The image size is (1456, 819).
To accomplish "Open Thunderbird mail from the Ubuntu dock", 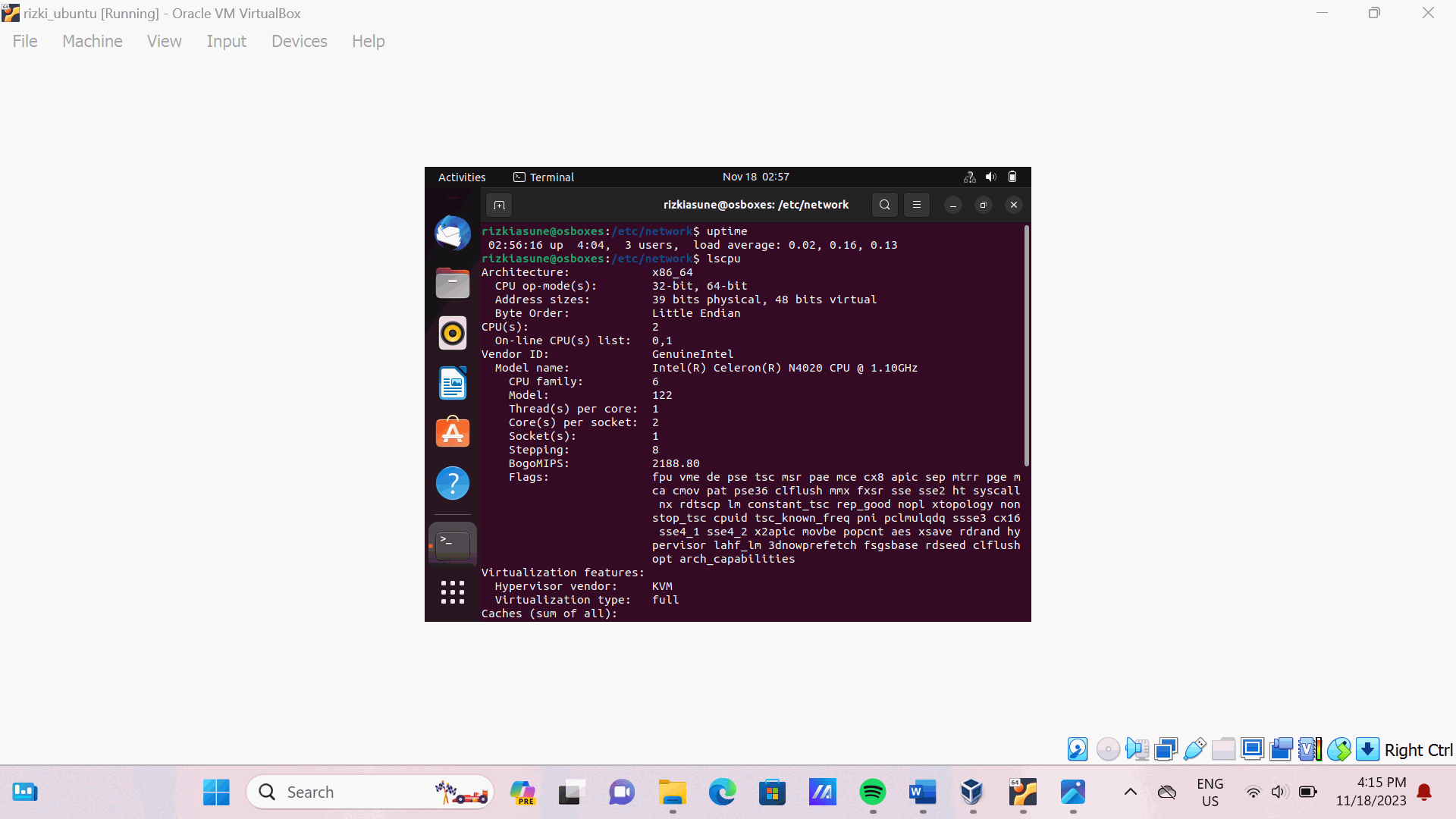I will tap(453, 233).
